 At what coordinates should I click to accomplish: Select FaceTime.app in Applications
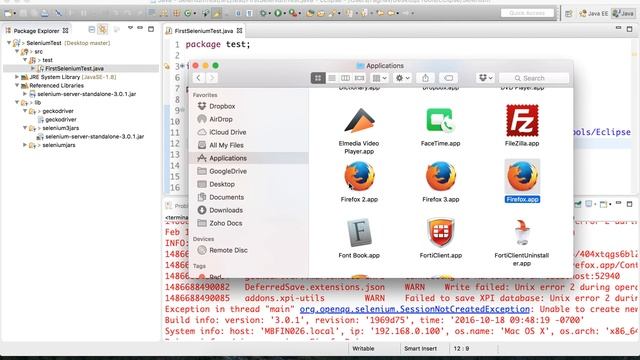[440, 120]
